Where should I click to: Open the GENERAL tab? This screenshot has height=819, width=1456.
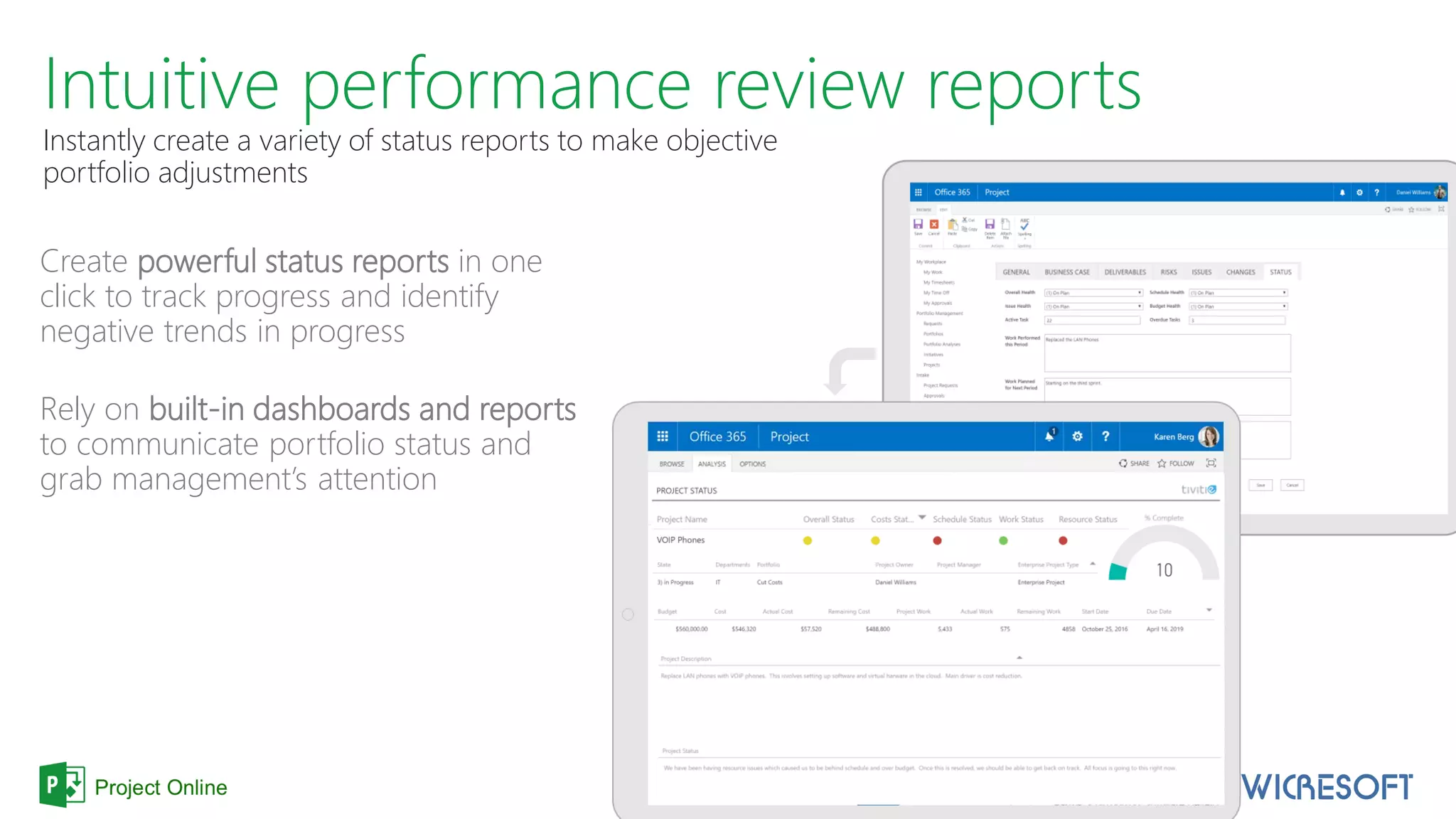pyautogui.click(x=1016, y=272)
